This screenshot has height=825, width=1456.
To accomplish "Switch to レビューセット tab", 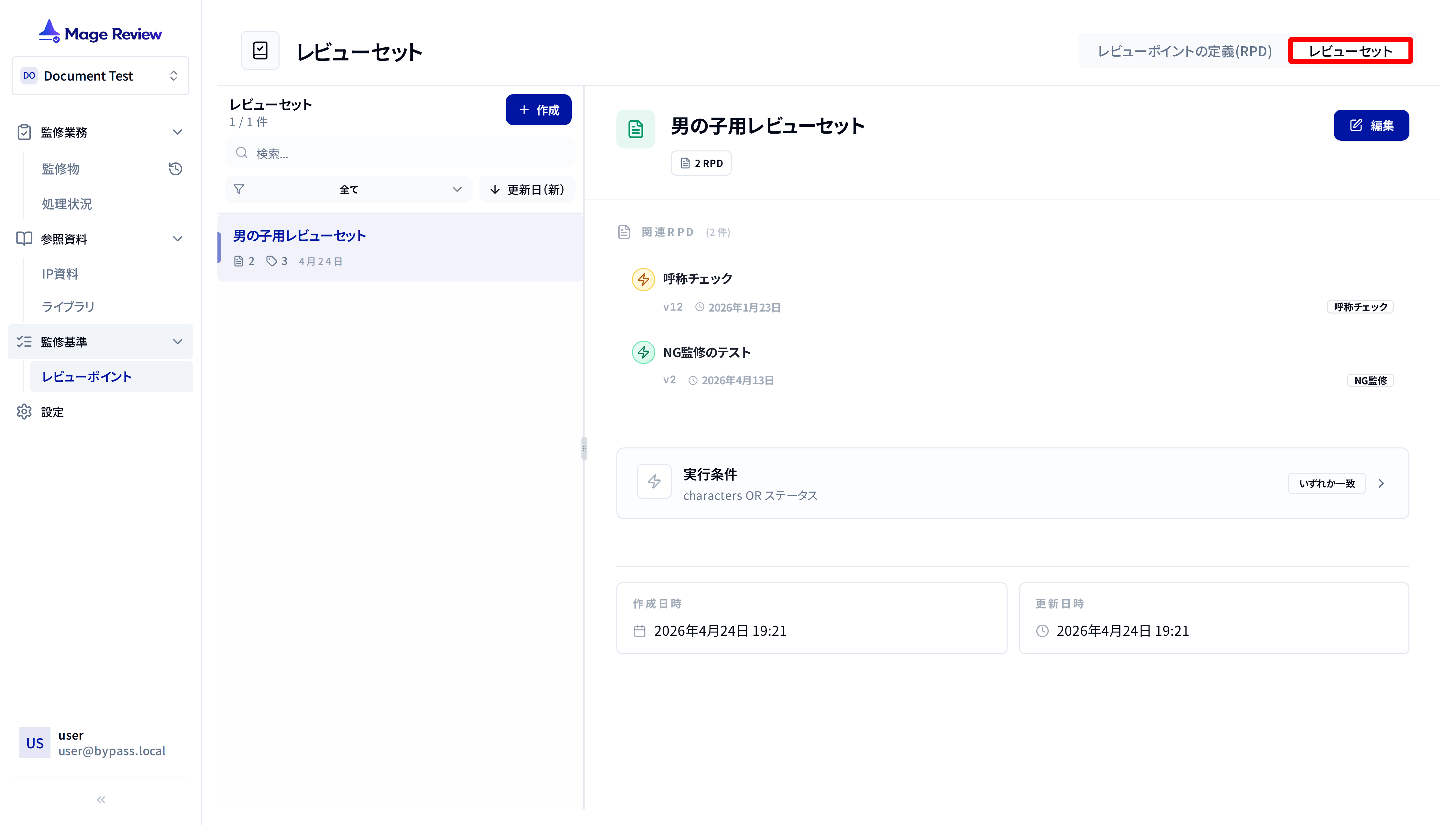I will click(1351, 51).
